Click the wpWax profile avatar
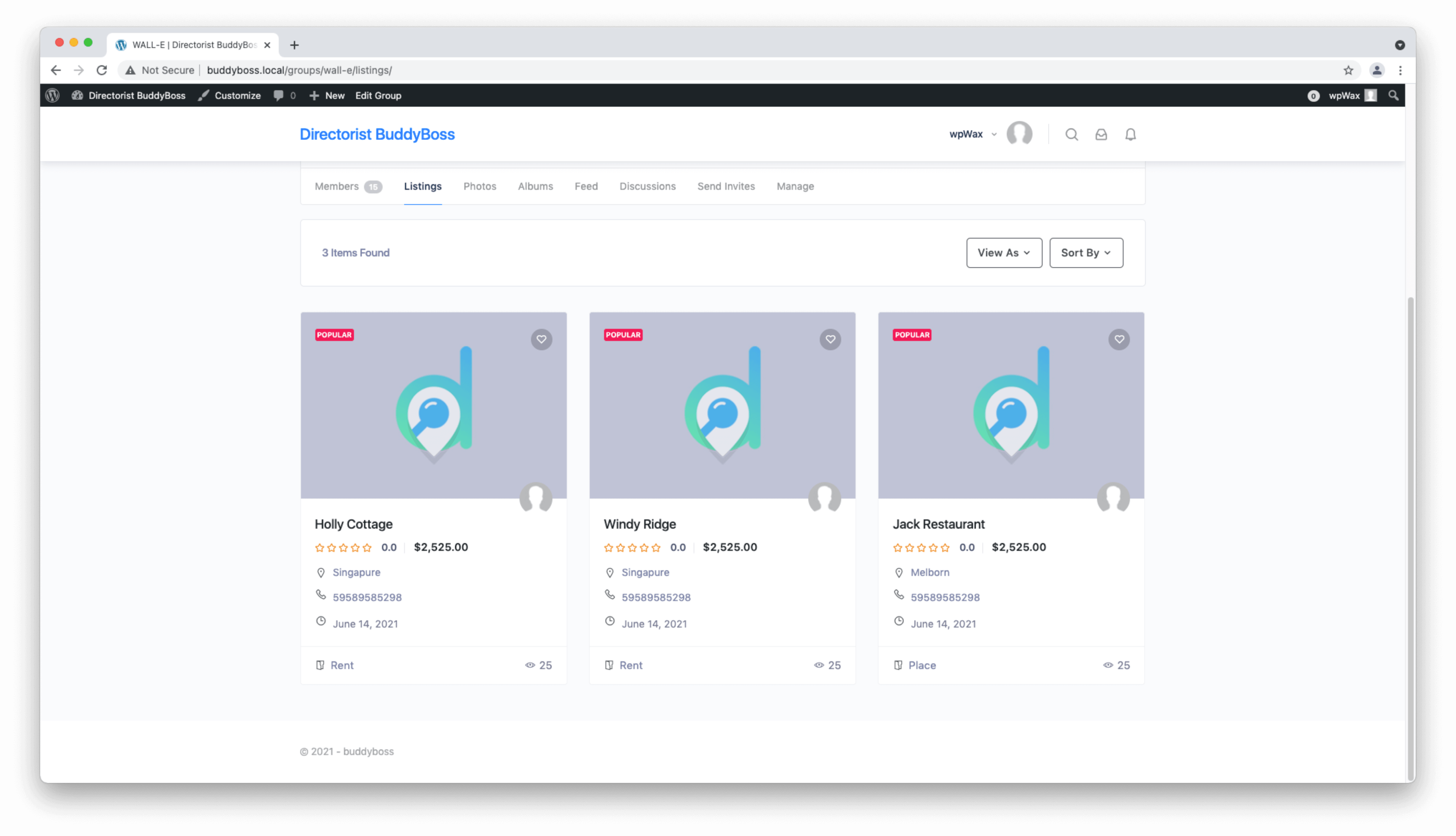 [1020, 134]
